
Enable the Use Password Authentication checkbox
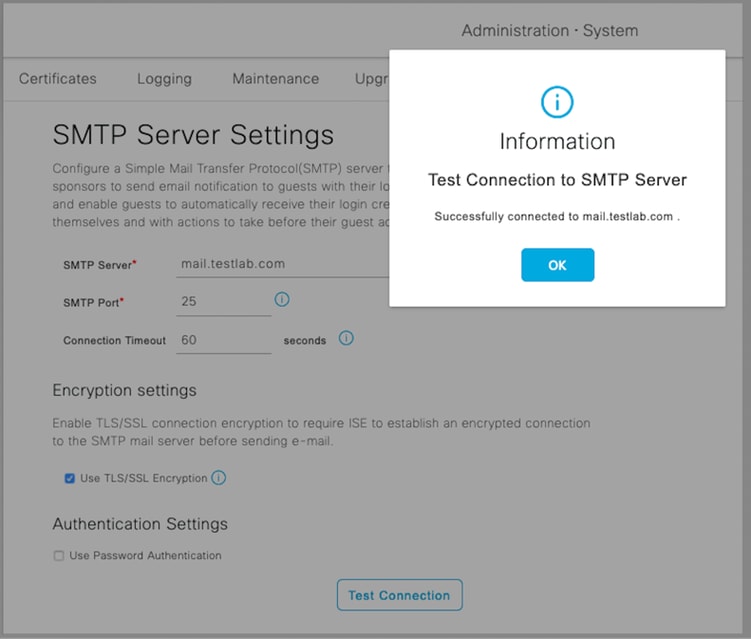click(x=58, y=556)
